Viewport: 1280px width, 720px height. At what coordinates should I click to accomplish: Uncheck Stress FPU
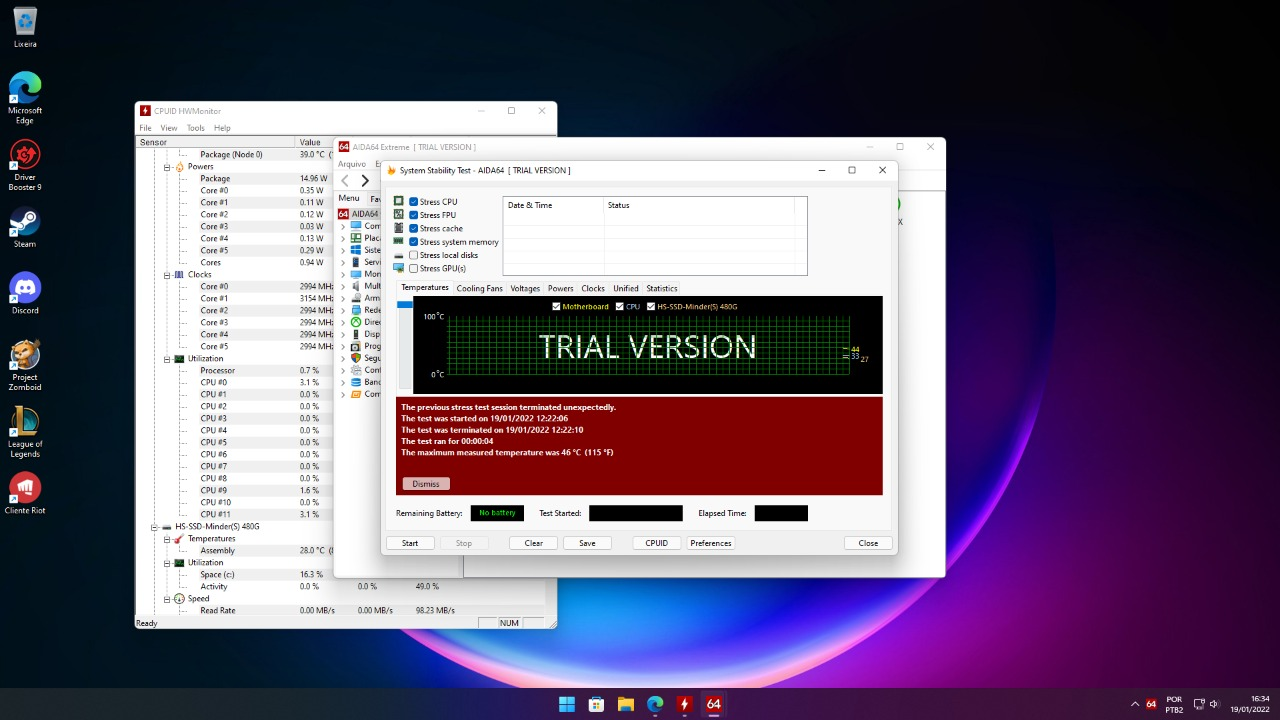pos(414,215)
